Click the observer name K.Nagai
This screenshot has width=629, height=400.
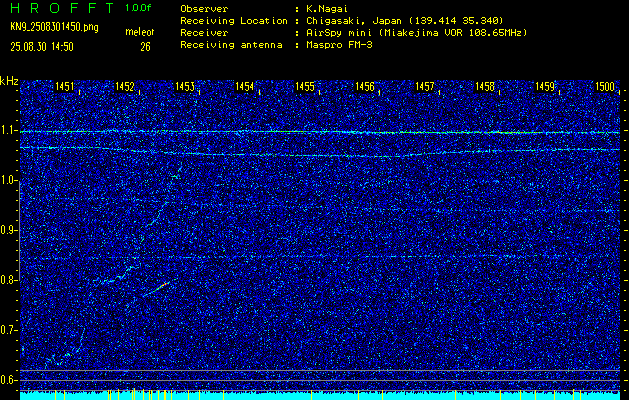click(x=327, y=8)
